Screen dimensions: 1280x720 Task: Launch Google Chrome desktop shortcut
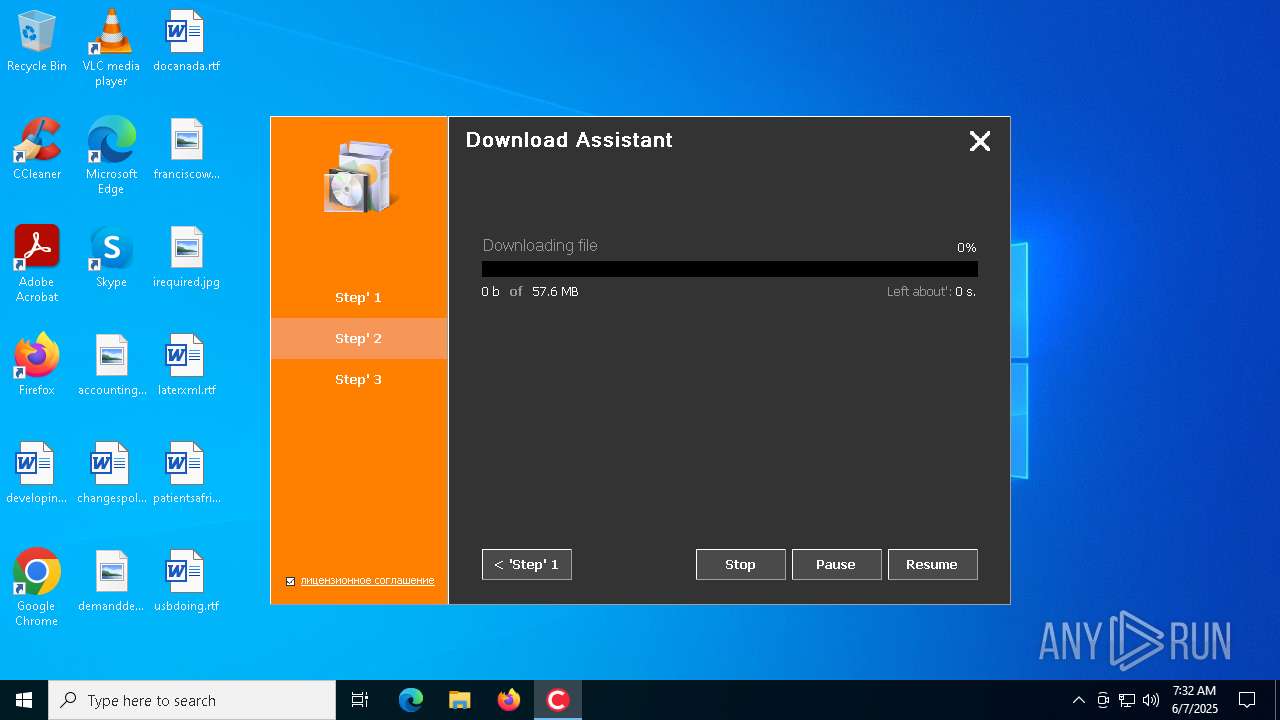[x=37, y=588]
